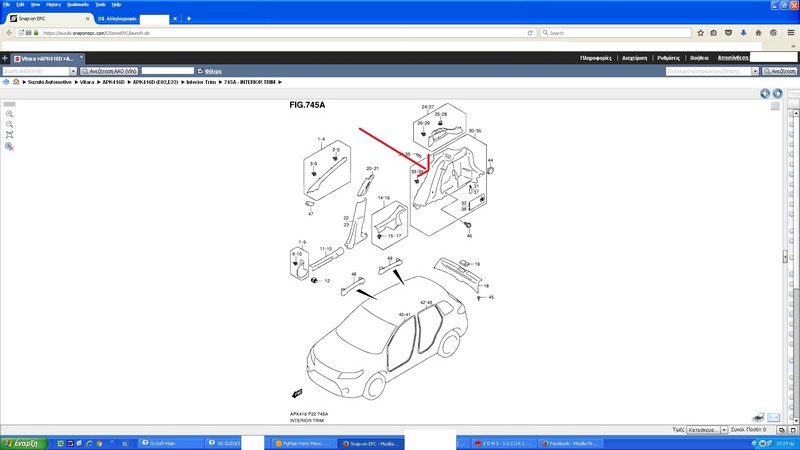
Task: Switch to PgMain Parts Menu in taskbar
Action: click(303, 443)
